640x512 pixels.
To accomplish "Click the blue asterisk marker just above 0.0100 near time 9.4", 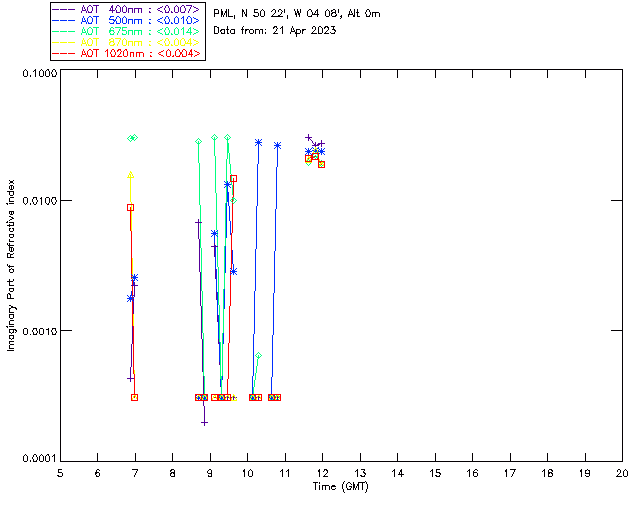I will coord(227,185).
